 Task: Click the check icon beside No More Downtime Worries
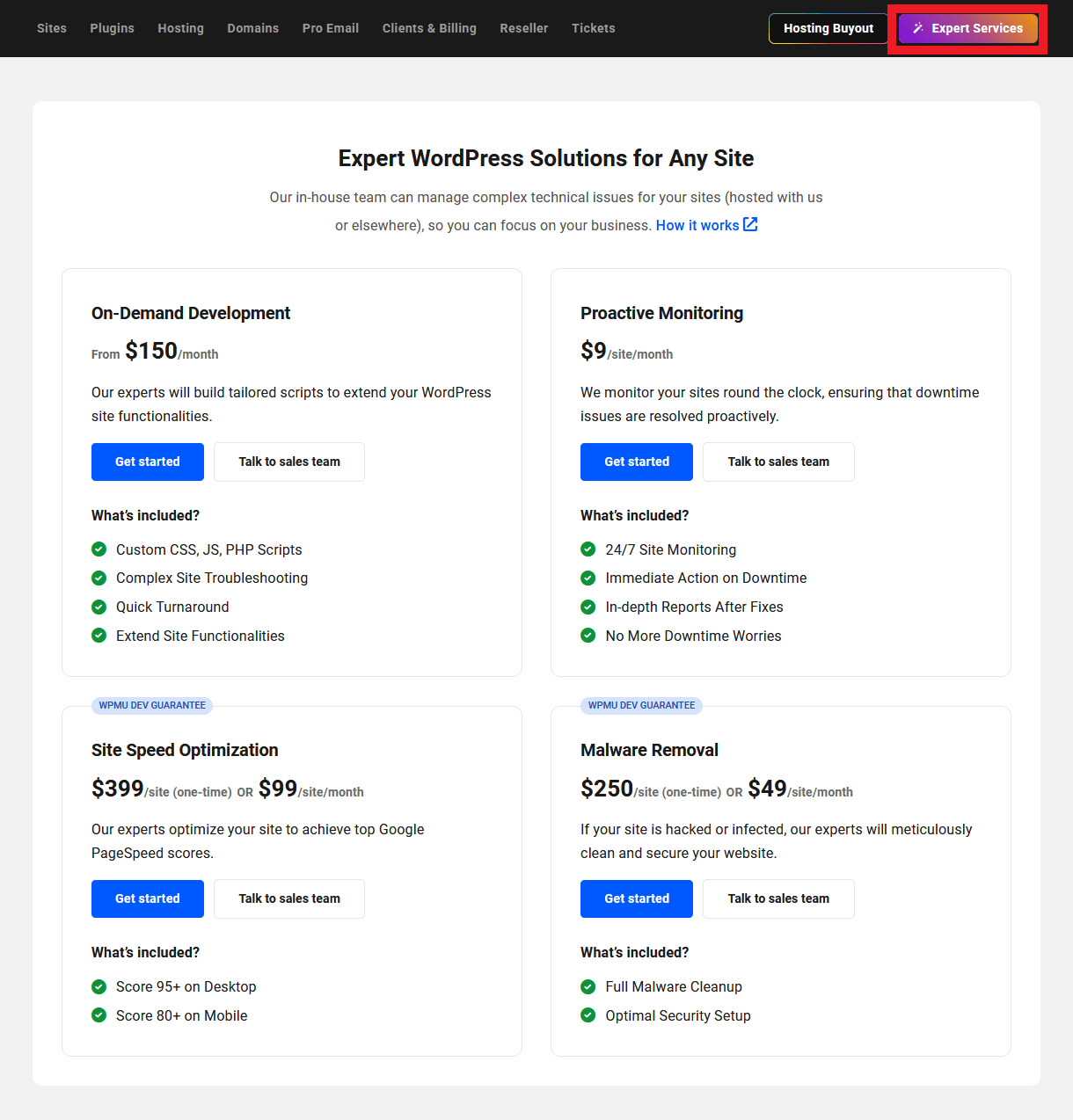588,635
